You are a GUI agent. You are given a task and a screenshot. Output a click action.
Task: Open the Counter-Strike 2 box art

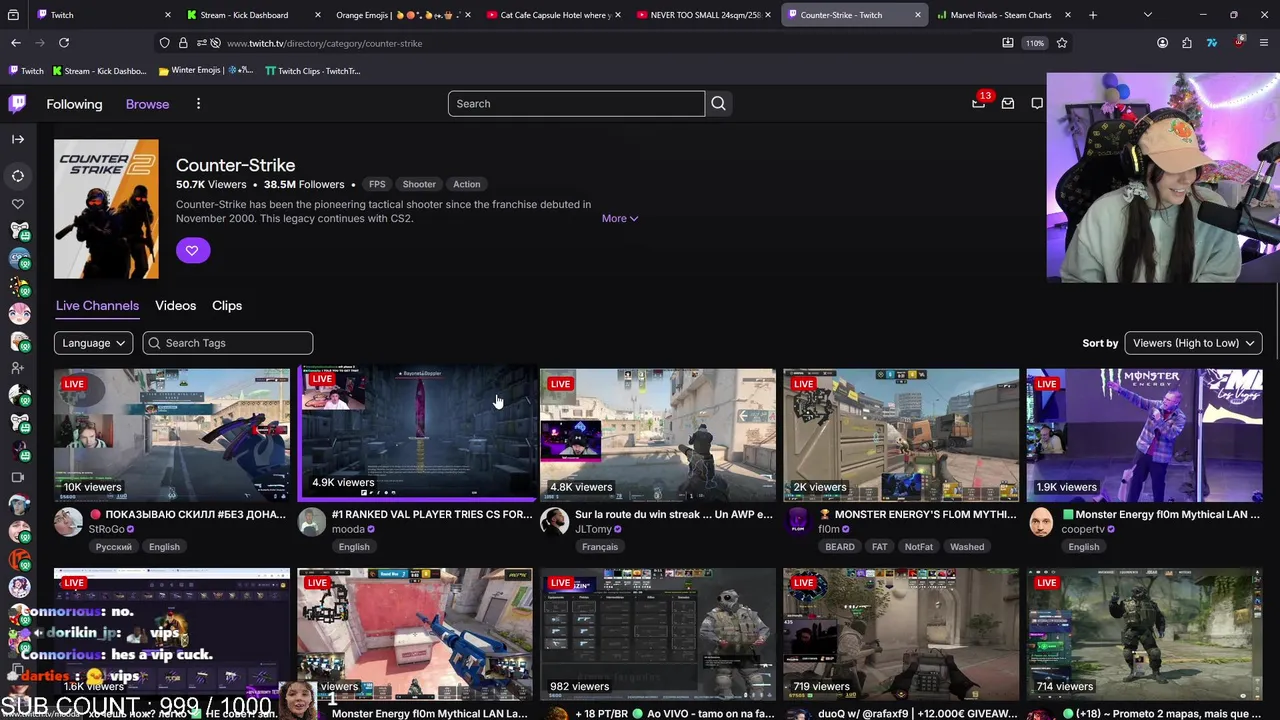(x=106, y=209)
